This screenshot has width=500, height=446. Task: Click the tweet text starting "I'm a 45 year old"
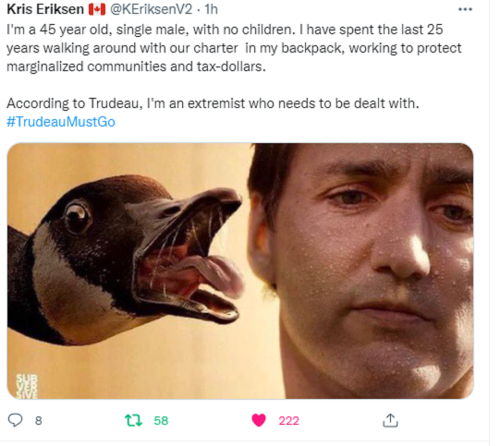point(234,48)
